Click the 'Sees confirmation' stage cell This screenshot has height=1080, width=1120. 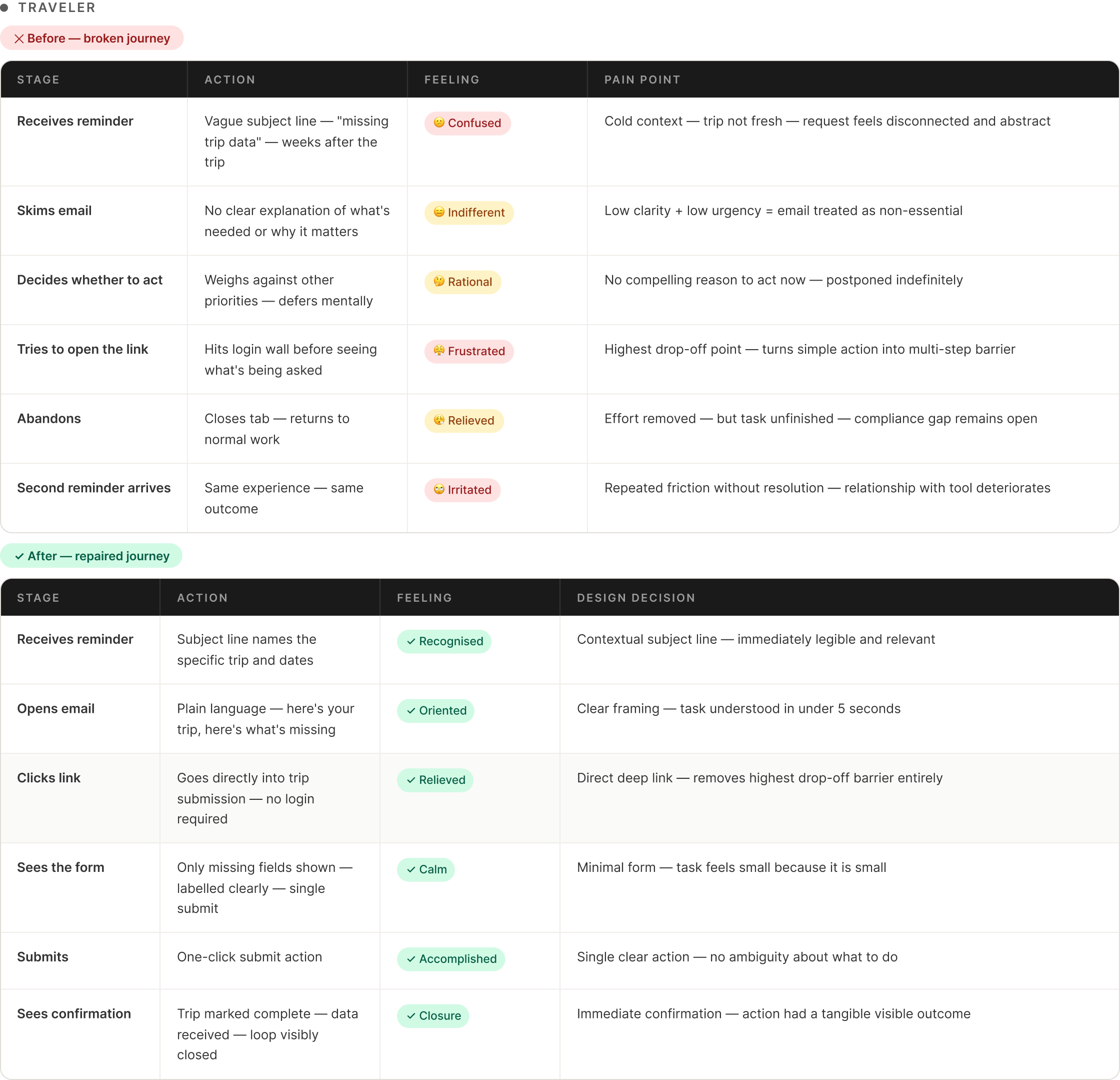[73, 1013]
